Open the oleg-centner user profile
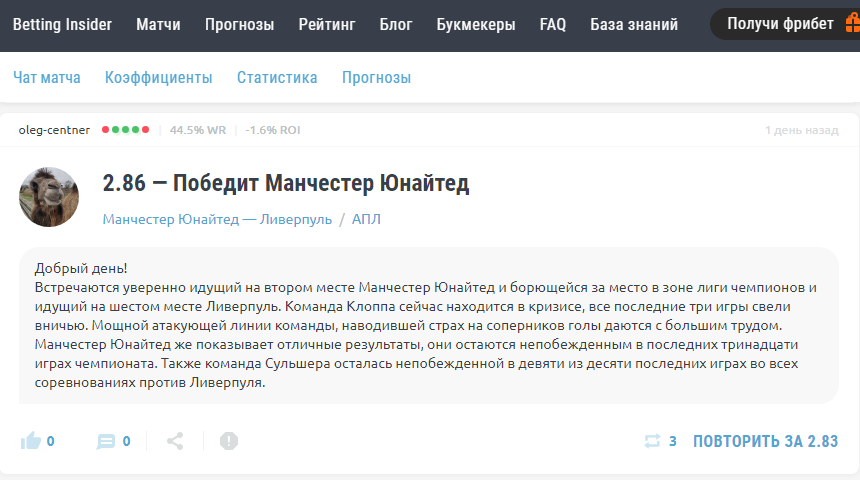This screenshot has width=860, height=480. (54, 130)
